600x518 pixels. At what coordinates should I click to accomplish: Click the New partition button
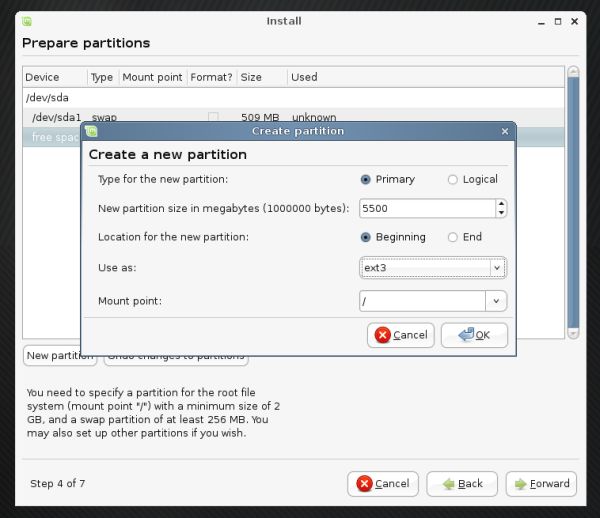tap(60, 356)
